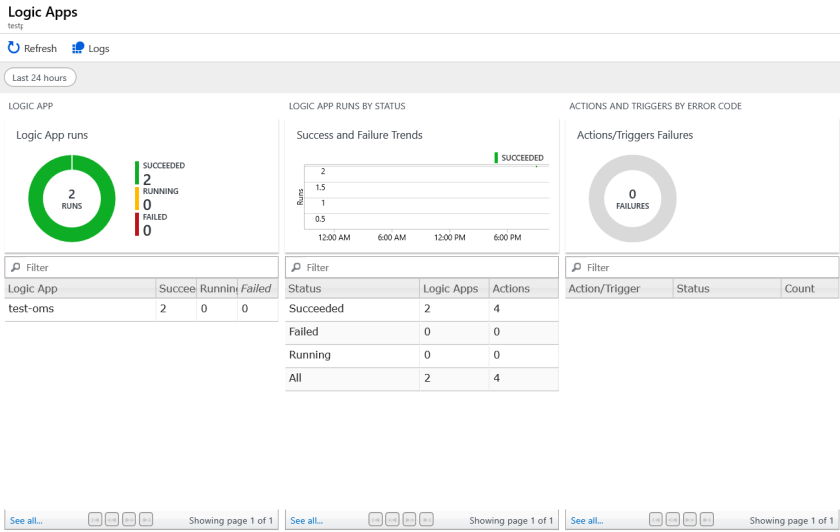Click the Refresh icon in toolbar
Image resolution: width=840 pixels, height=532 pixels.
click(x=14, y=48)
